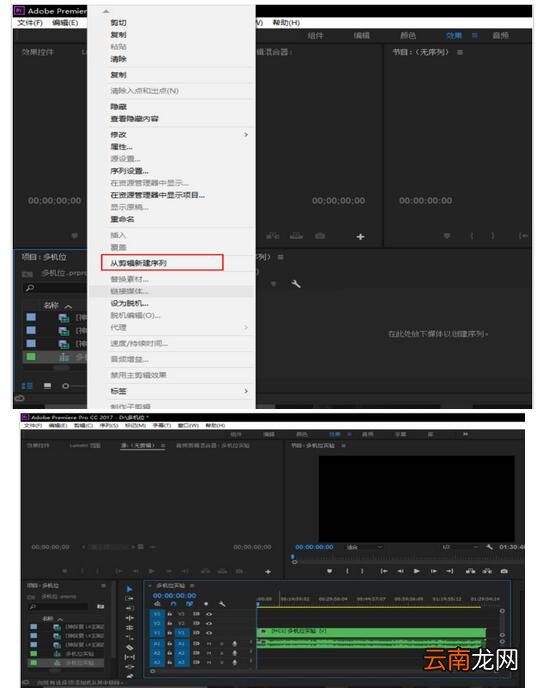Open workspace overflow chevron in bottom window

(465, 434)
